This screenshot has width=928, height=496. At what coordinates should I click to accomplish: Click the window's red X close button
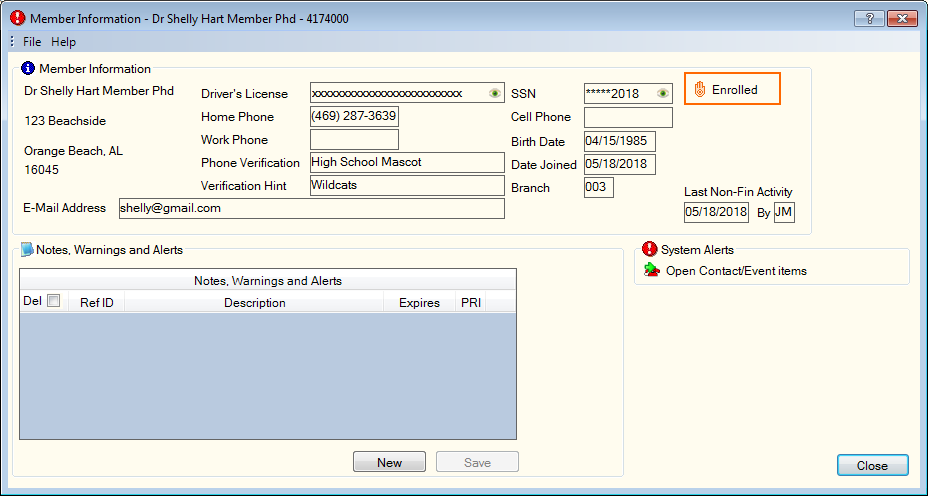[903, 19]
